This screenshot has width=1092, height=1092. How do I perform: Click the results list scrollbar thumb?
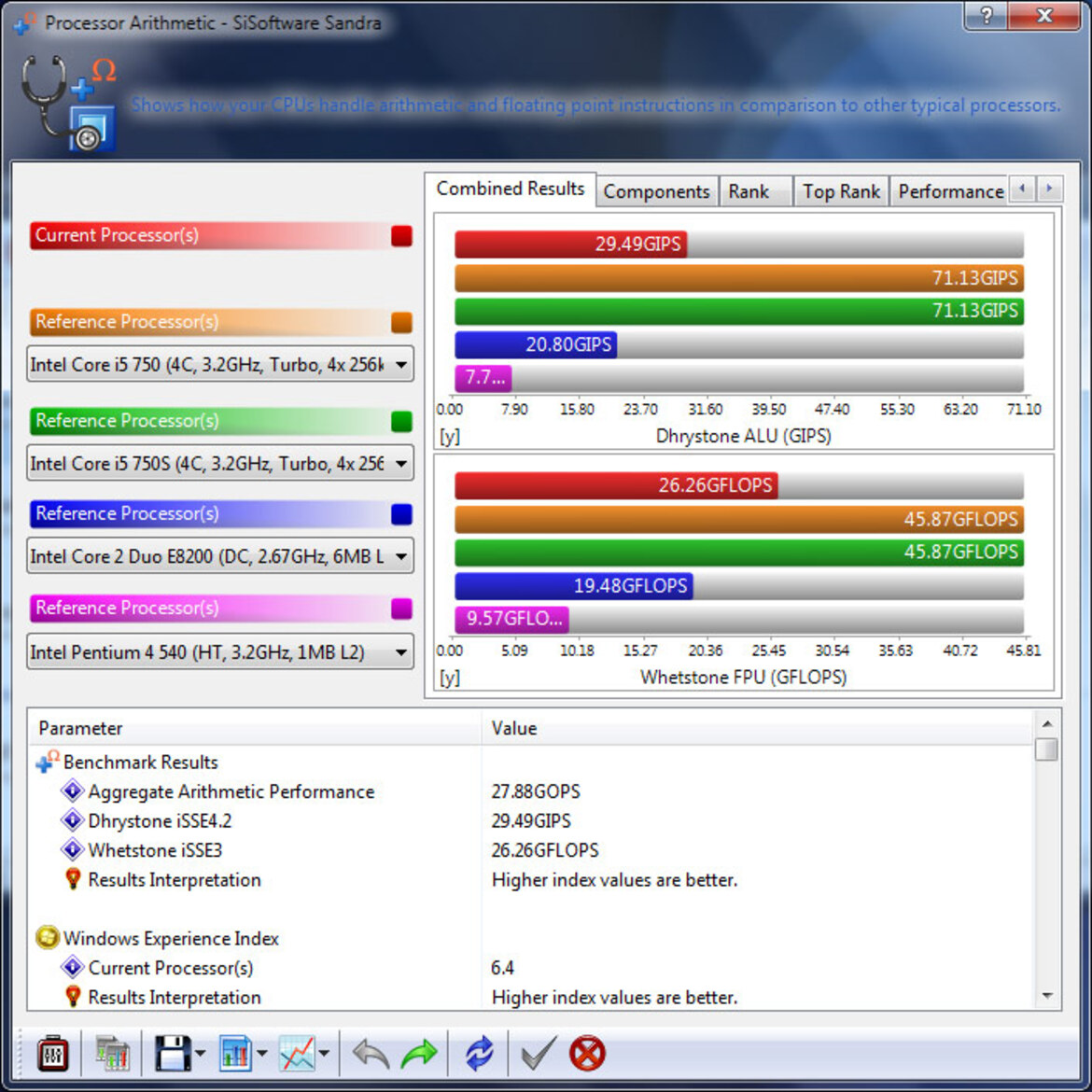click(1046, 749)
